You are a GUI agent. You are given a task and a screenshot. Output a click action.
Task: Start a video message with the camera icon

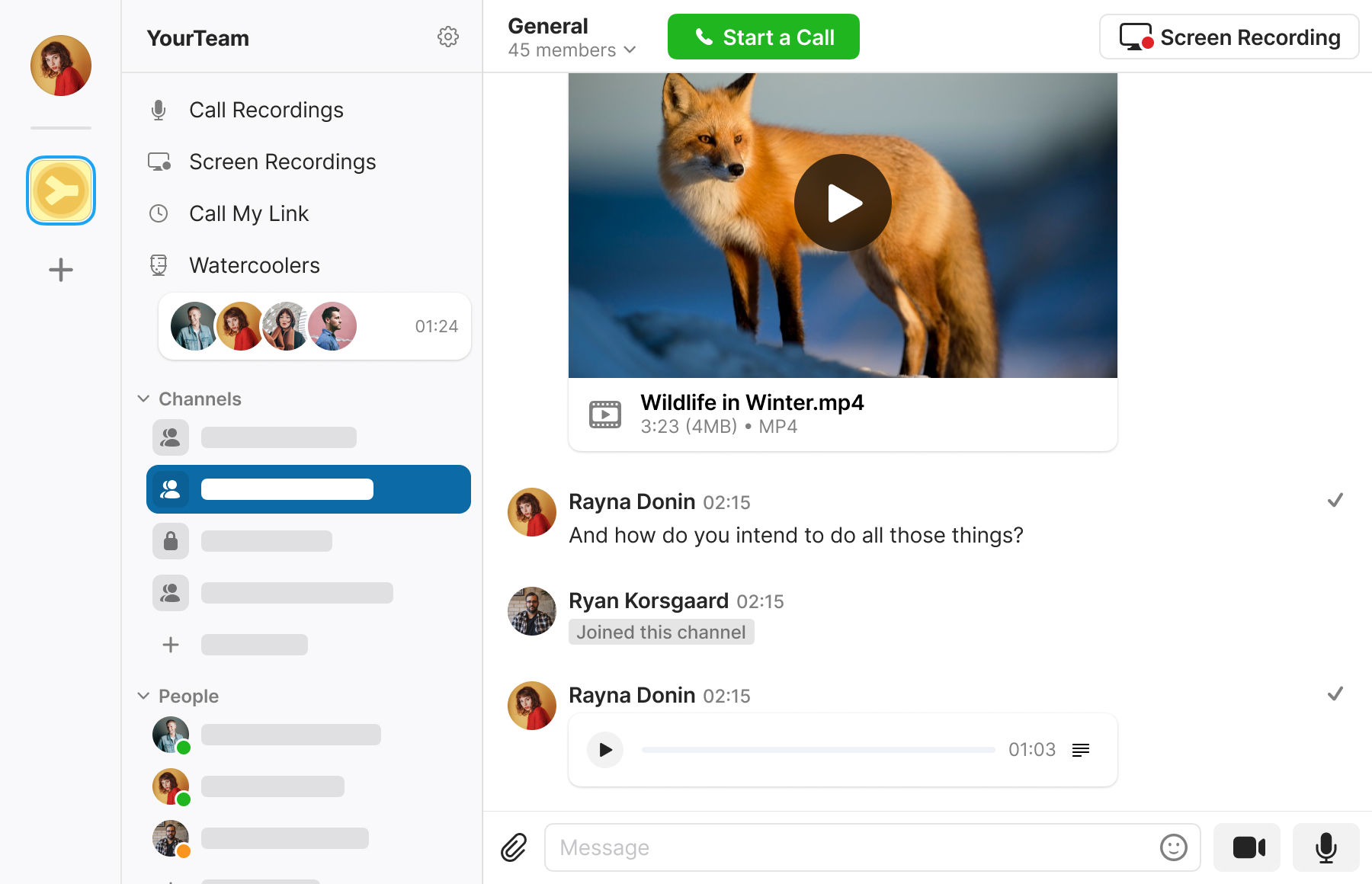[x=1247, y=847]
